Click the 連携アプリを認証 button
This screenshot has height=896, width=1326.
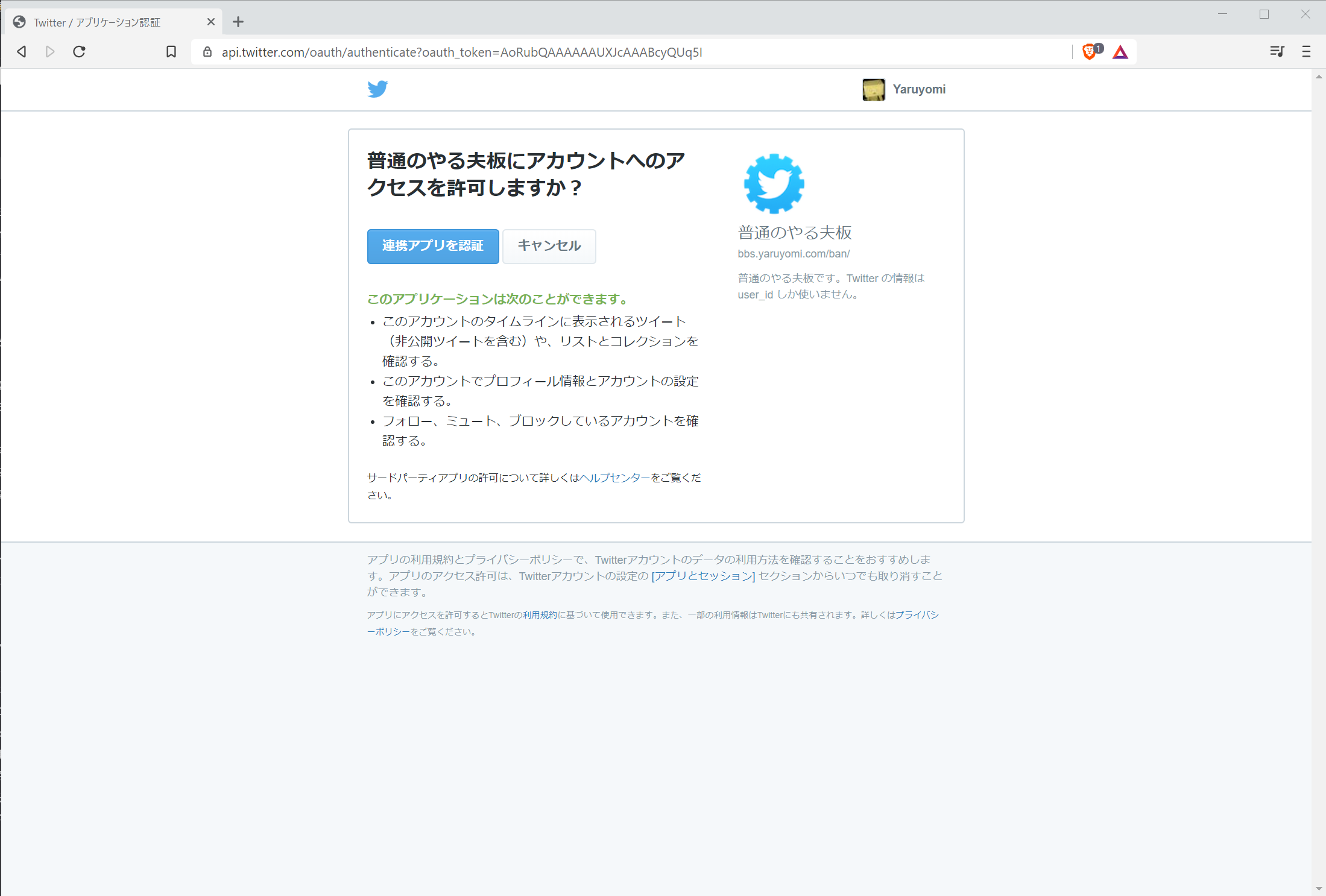pos(432,246)
